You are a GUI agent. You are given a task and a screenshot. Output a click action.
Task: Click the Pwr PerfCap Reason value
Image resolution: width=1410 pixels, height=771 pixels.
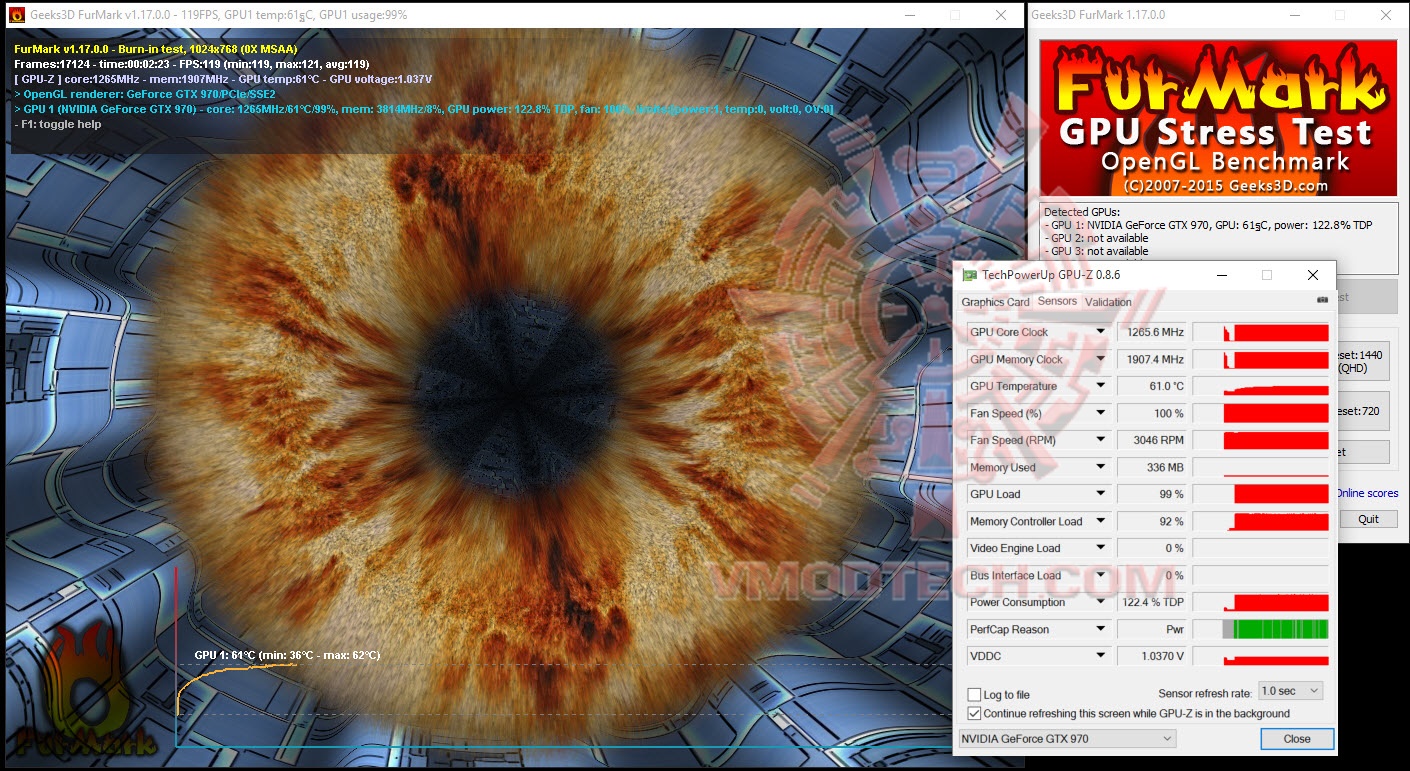pyautogui.click(x=1152, y=629)
